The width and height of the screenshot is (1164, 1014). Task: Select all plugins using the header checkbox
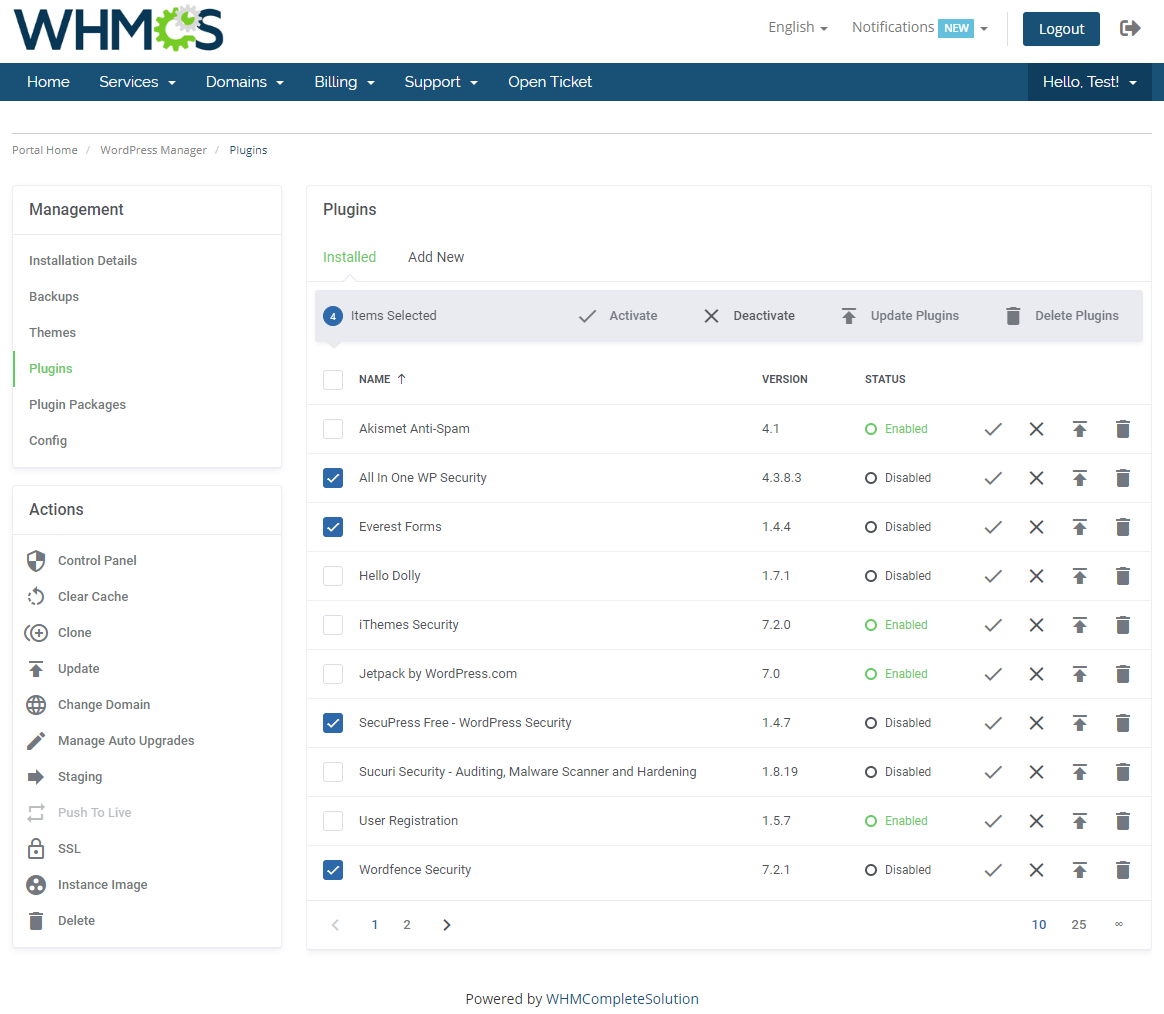pyautogui.click(x=332, y=379)
